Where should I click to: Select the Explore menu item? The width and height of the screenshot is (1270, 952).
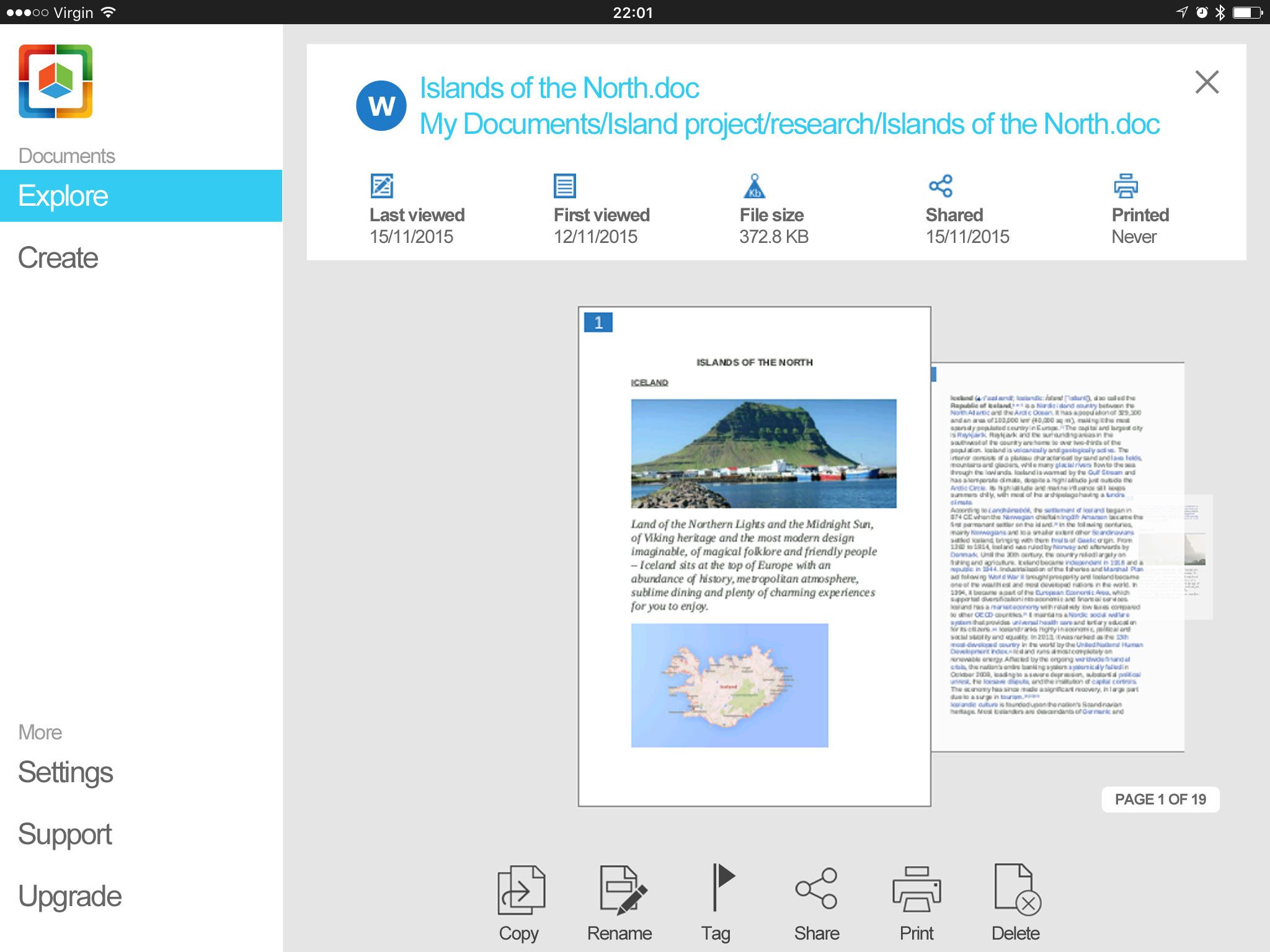click(141, 196)
